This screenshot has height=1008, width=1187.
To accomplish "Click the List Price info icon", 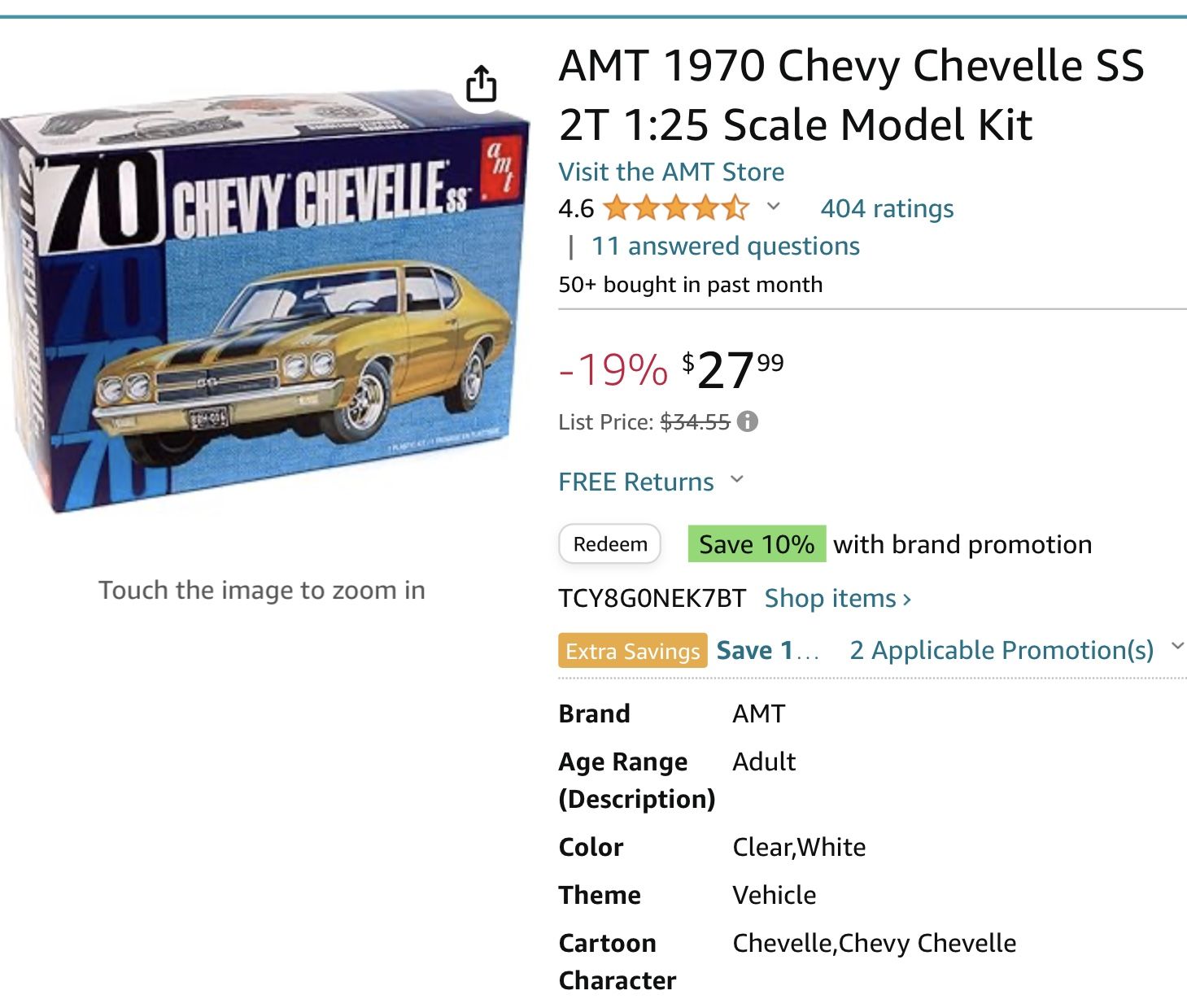I will pos(747,421).
